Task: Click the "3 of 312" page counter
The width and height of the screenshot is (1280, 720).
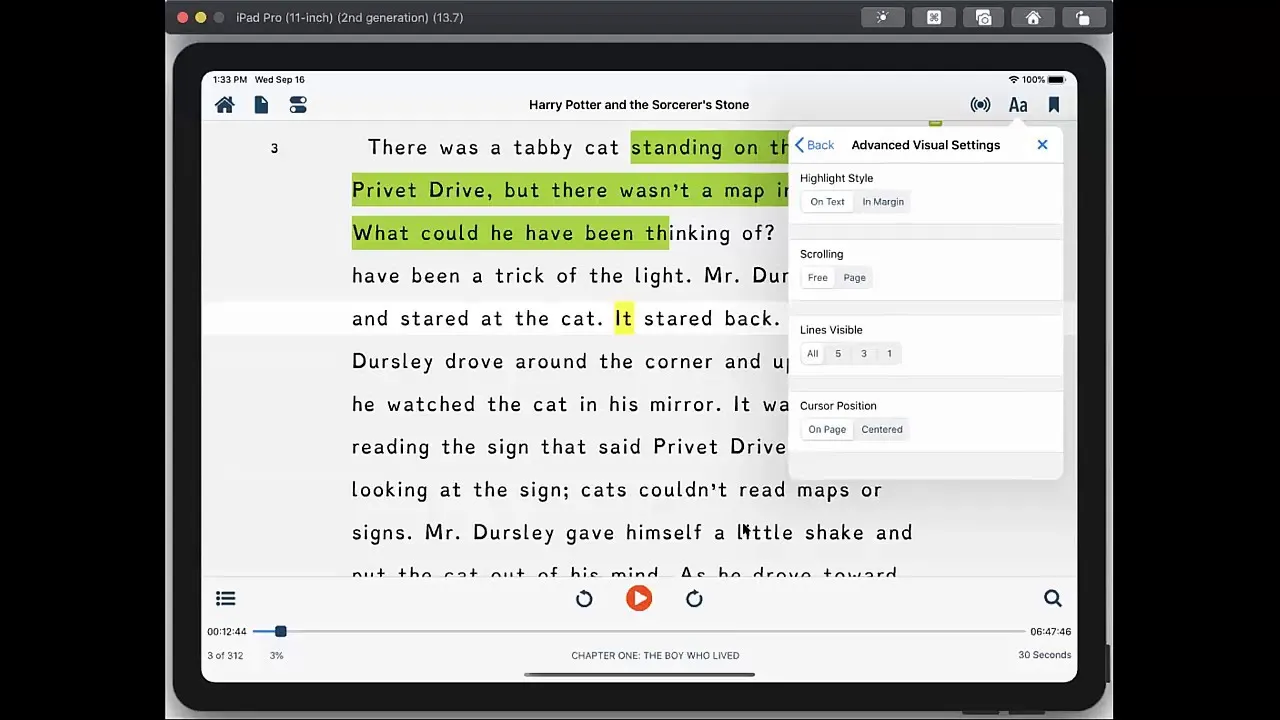Action: (225, 656)
